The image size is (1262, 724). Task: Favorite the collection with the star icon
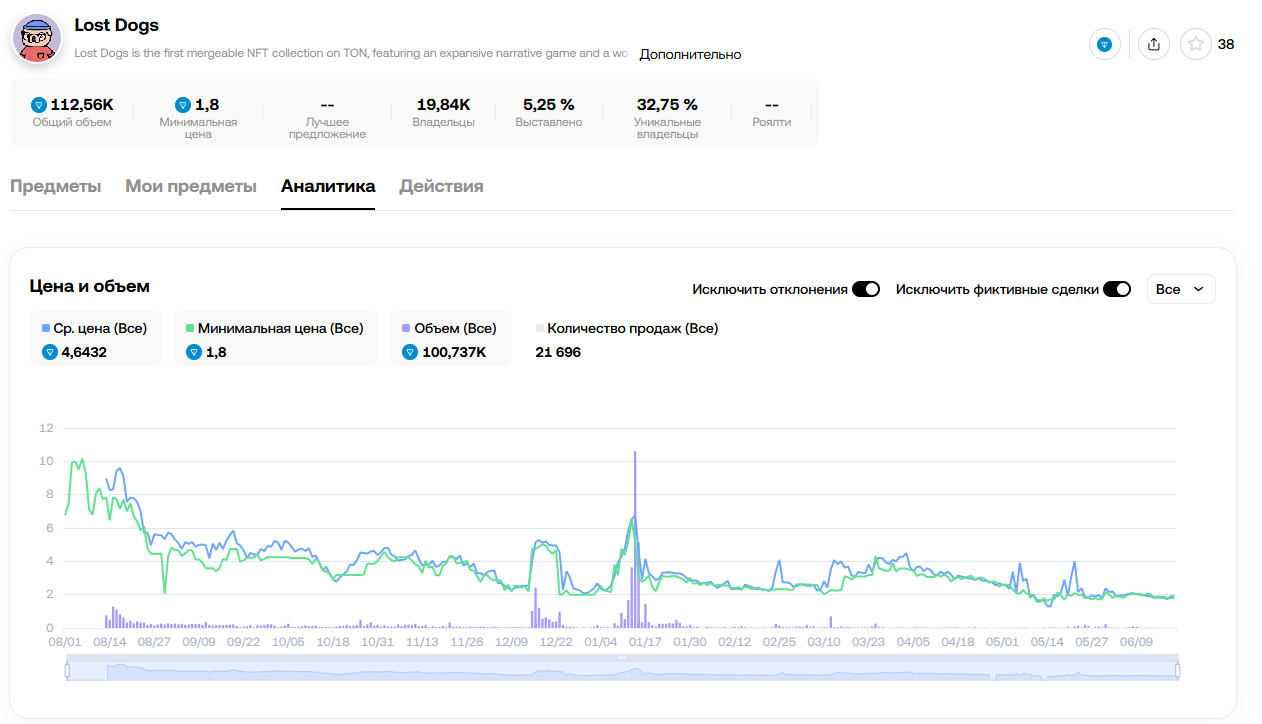coord(1196,44)
